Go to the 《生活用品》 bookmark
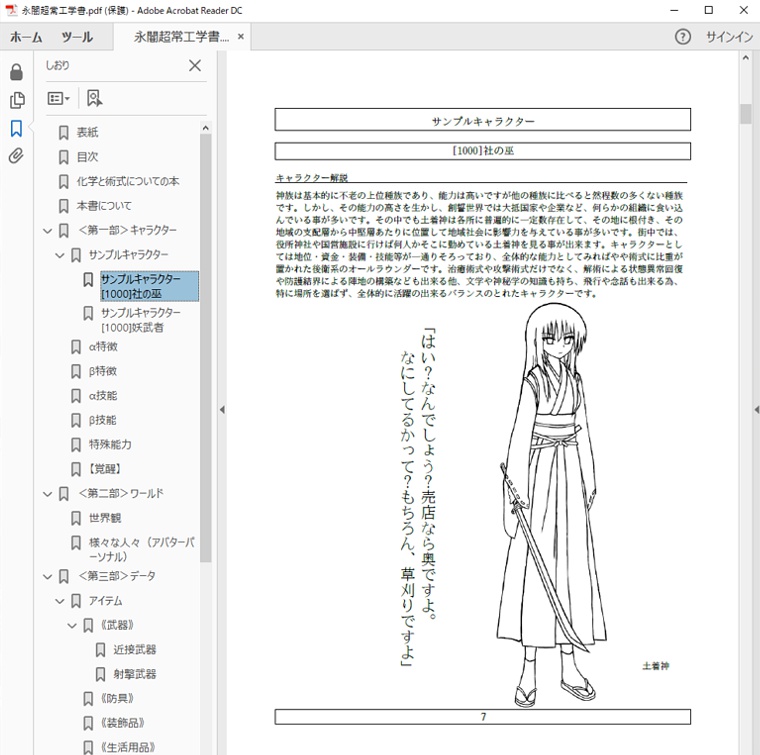This screenshot has height=755, width=760. pos(128,747)
